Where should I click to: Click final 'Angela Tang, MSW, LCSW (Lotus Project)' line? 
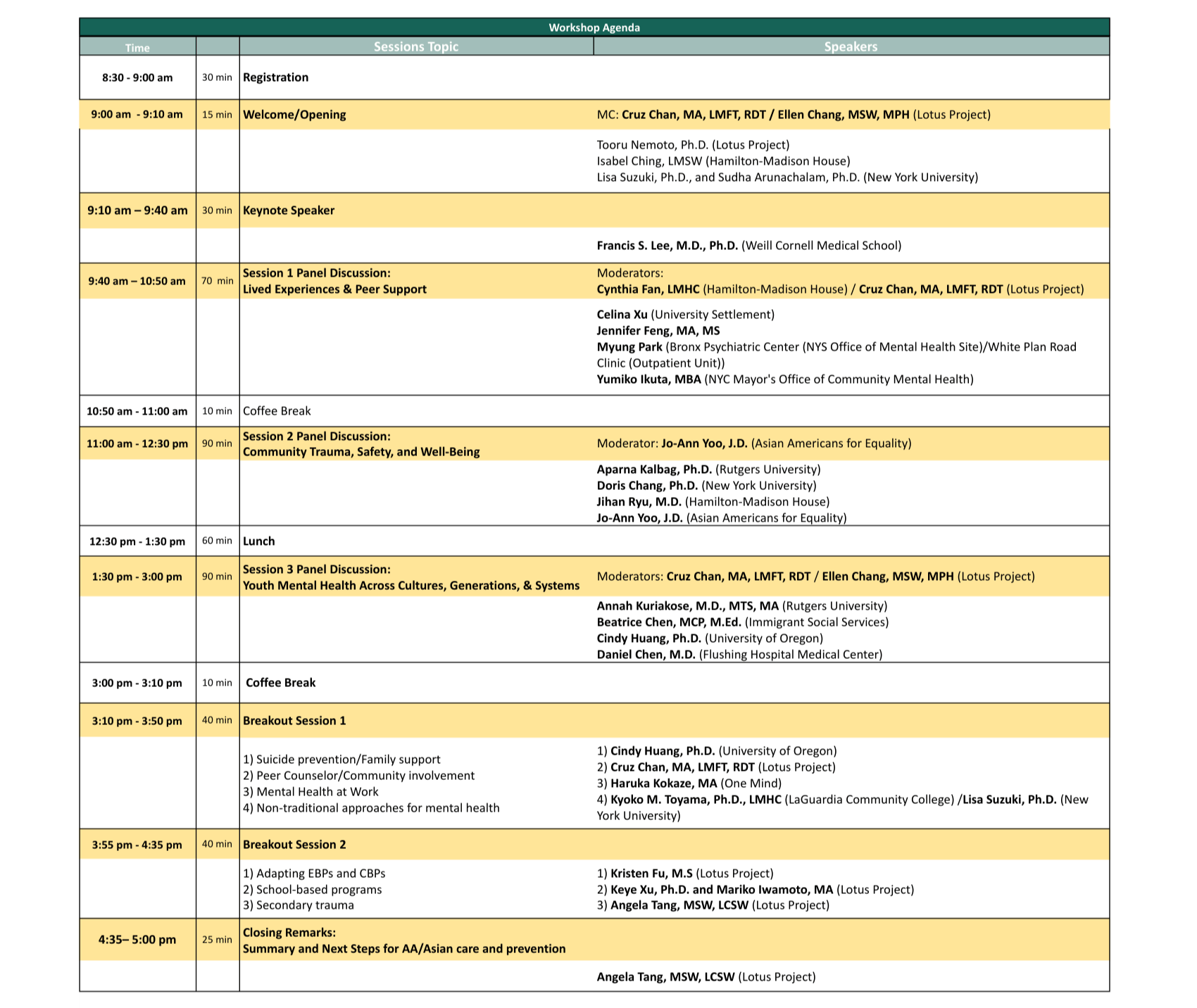(x=706, y=977)
